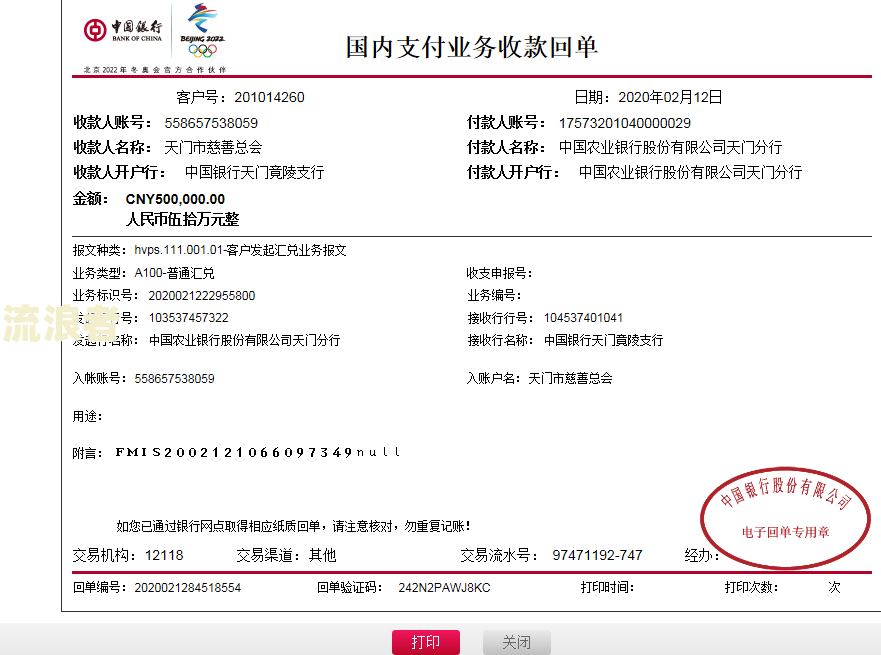This screenshot has height=655, width=881.
Task: Click the duplicate-booking reminder notice text
Action: pos(293,526)
